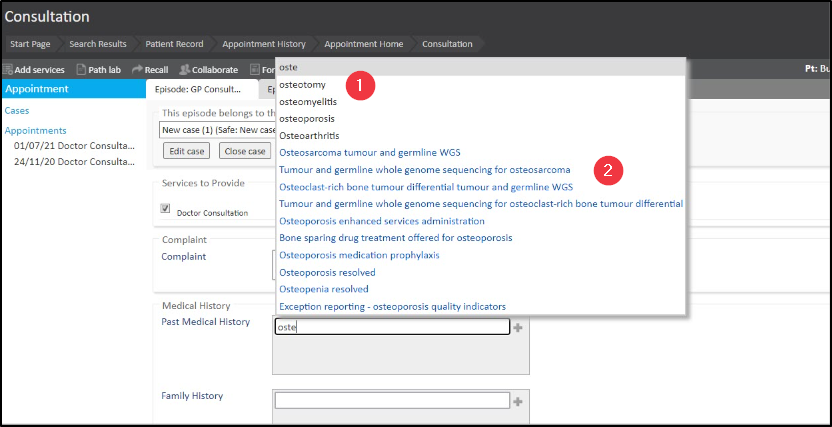Image resolution: width=832 pixels, height=427 pixels.
Task: Navigate to Appointment History breadcrumb
Action: [263, 44]
